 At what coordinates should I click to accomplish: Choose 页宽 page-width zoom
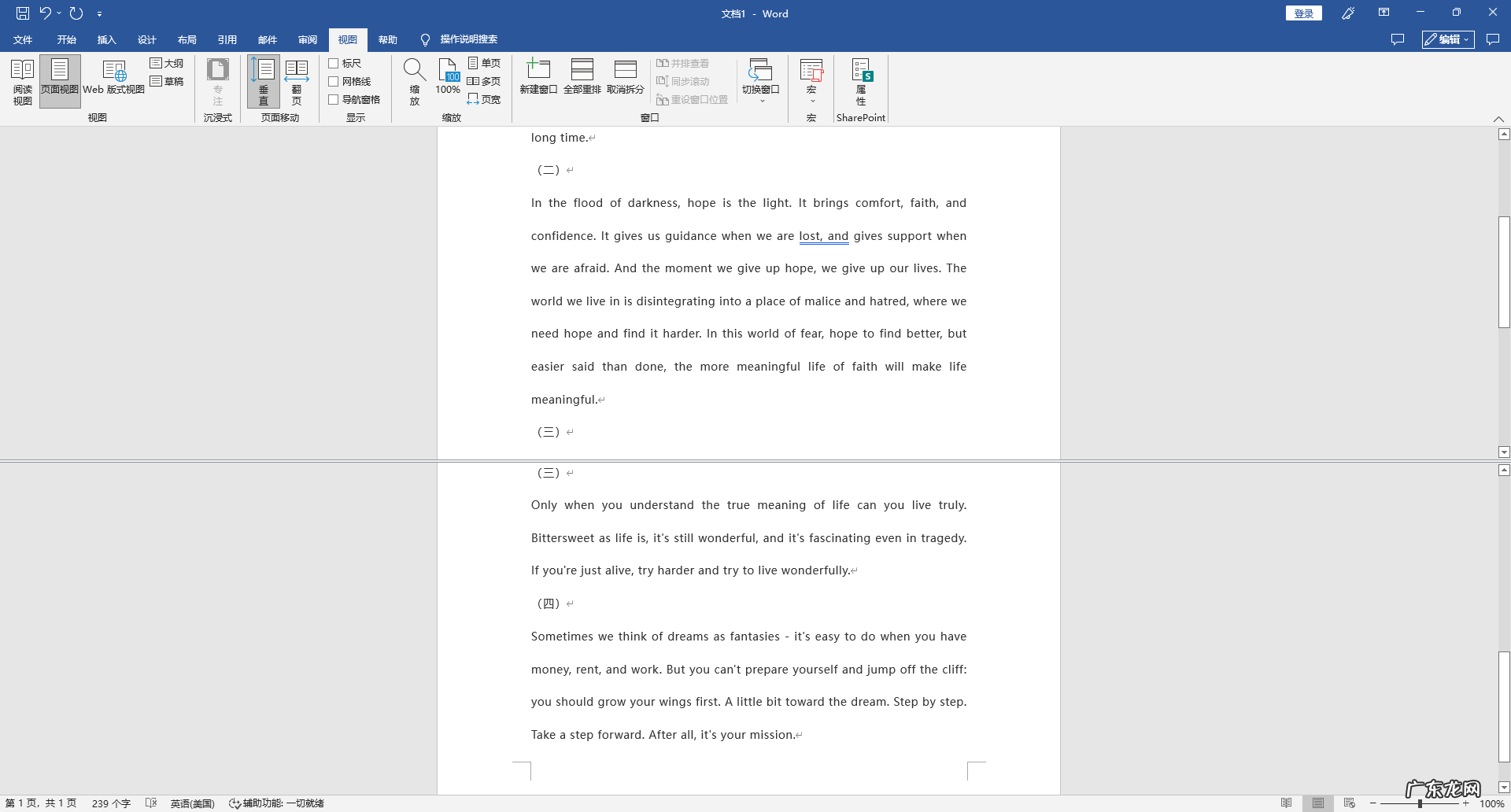click(x=484, y=100)
